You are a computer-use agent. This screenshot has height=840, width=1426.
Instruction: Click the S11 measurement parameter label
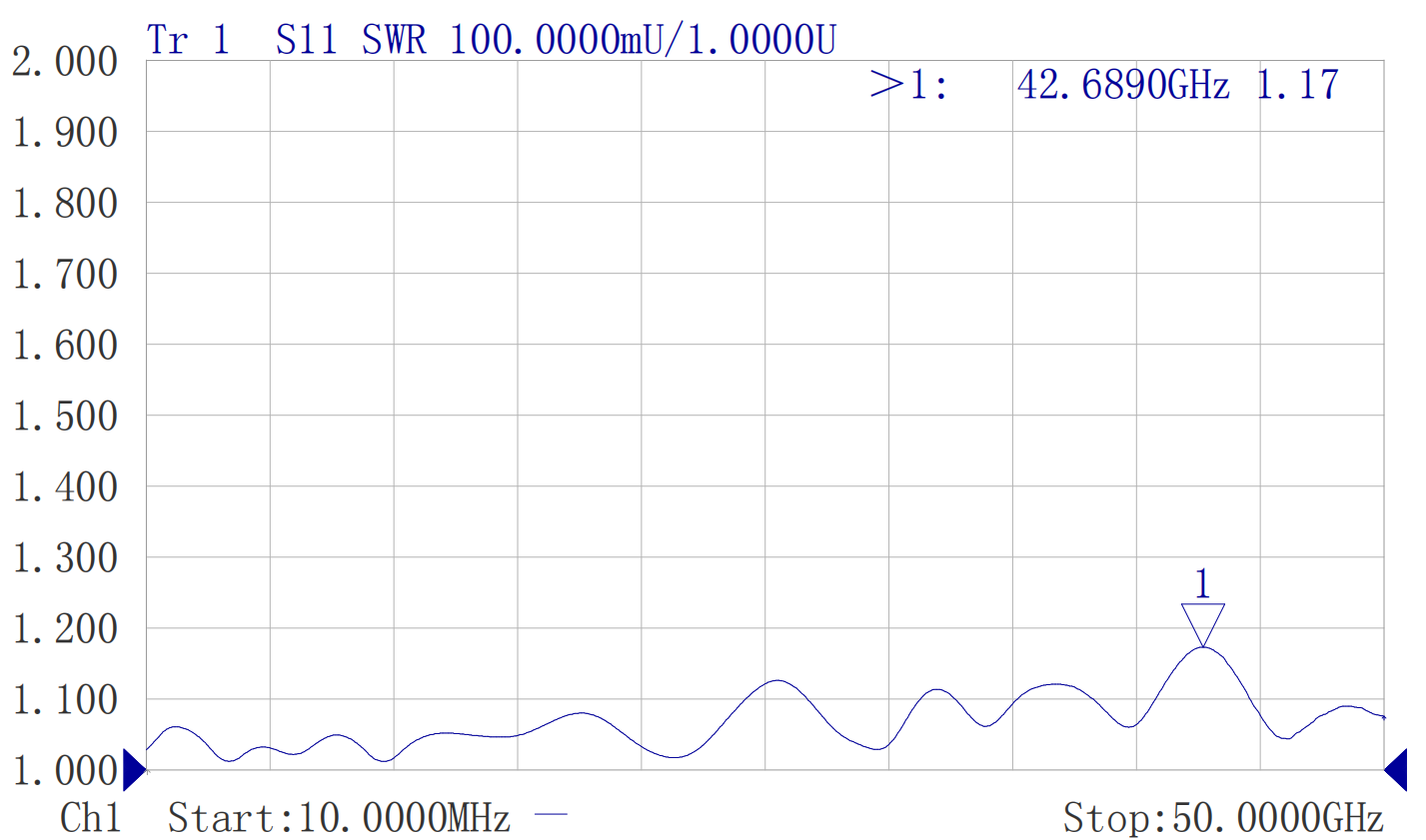click(x=306, y=40)
